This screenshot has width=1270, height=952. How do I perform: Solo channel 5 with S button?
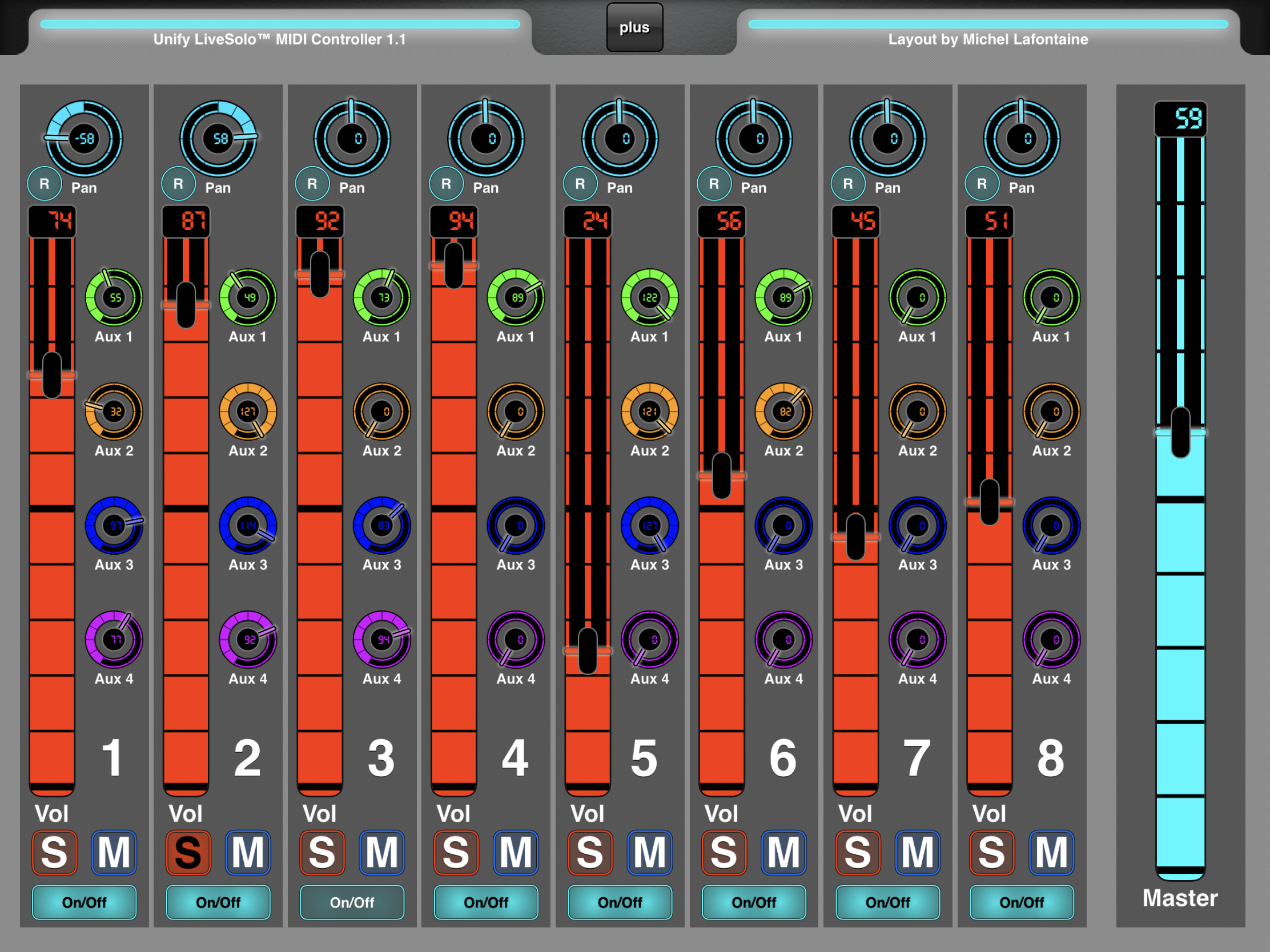590,853
